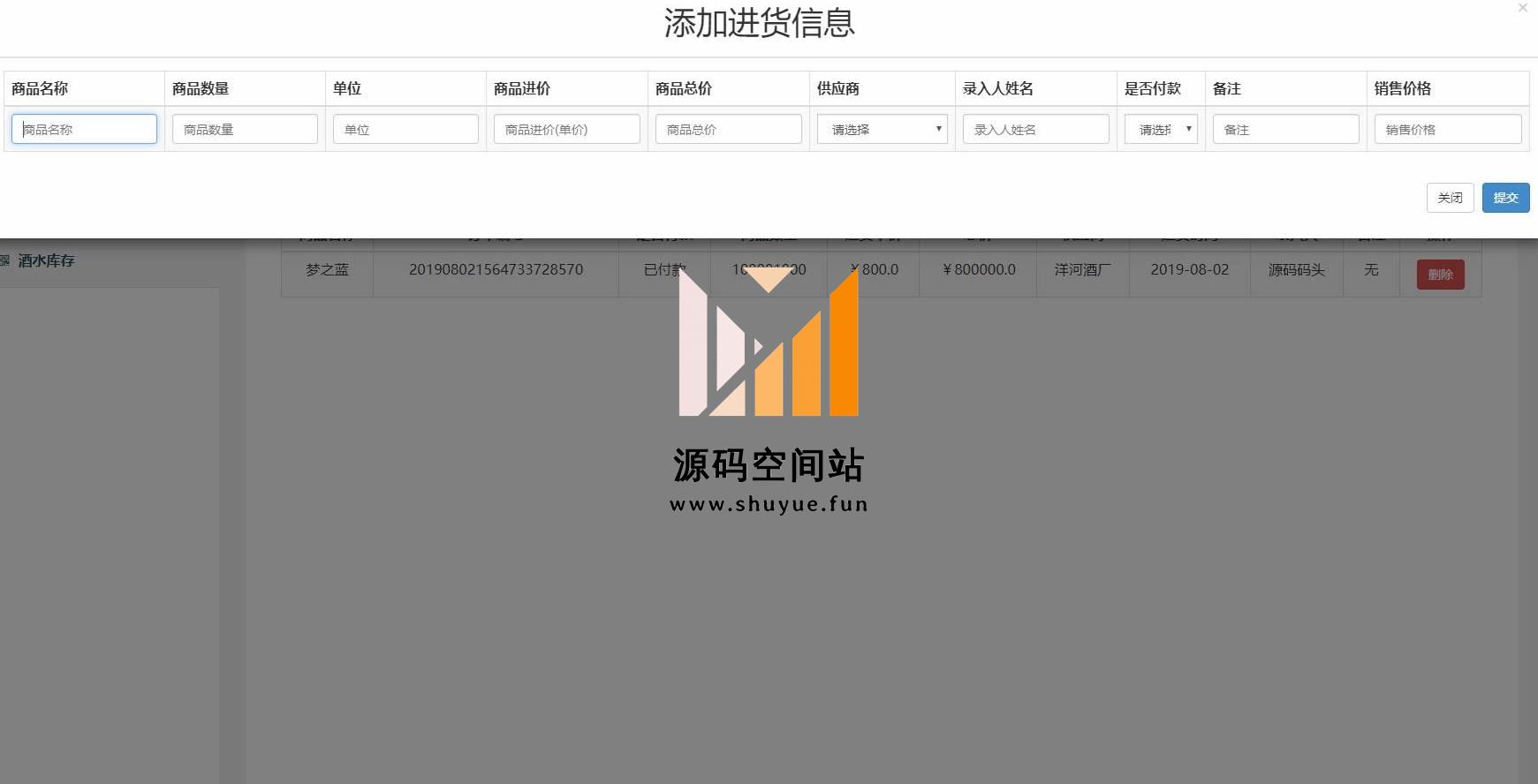The width and height of the screenshot is (1538, 784).
Task: Click the 无 remark cell
Action: tap(1371, 269)
